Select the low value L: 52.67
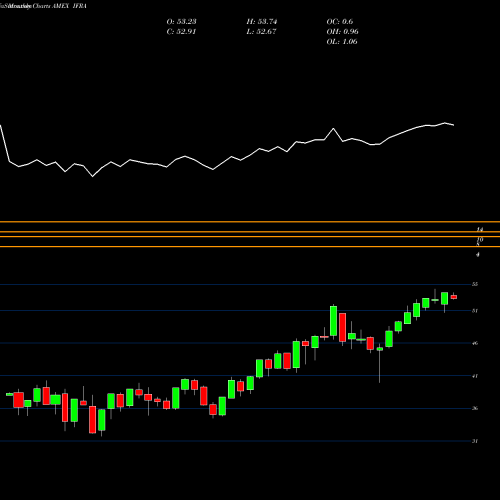 (x=262, y=32)
